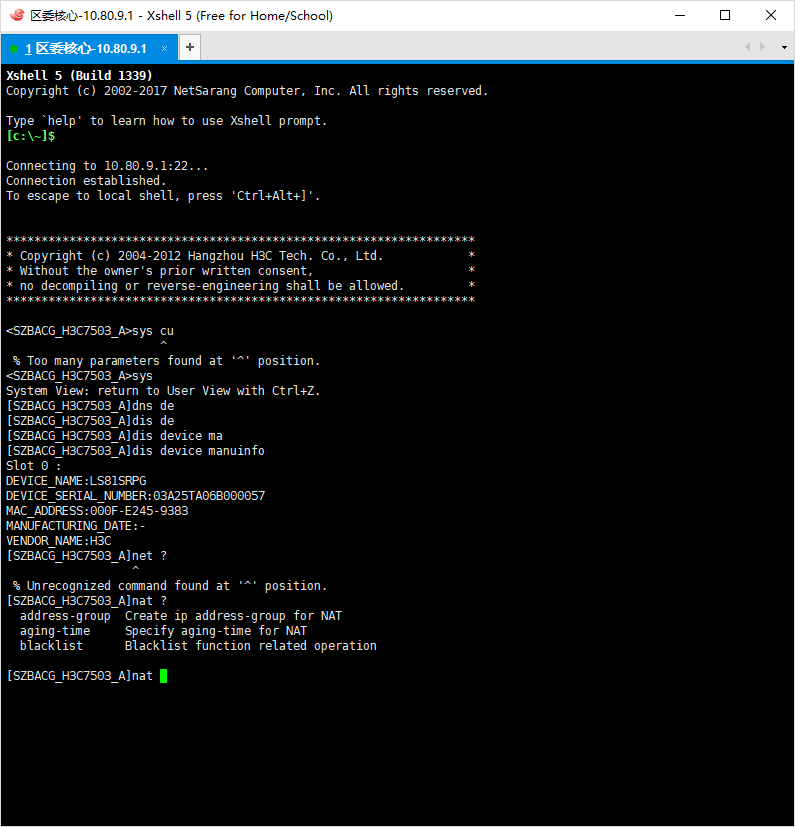Click the 'Slot 0 :' line
The height and width of the screenshot is (827, 795).
(33, 466)
